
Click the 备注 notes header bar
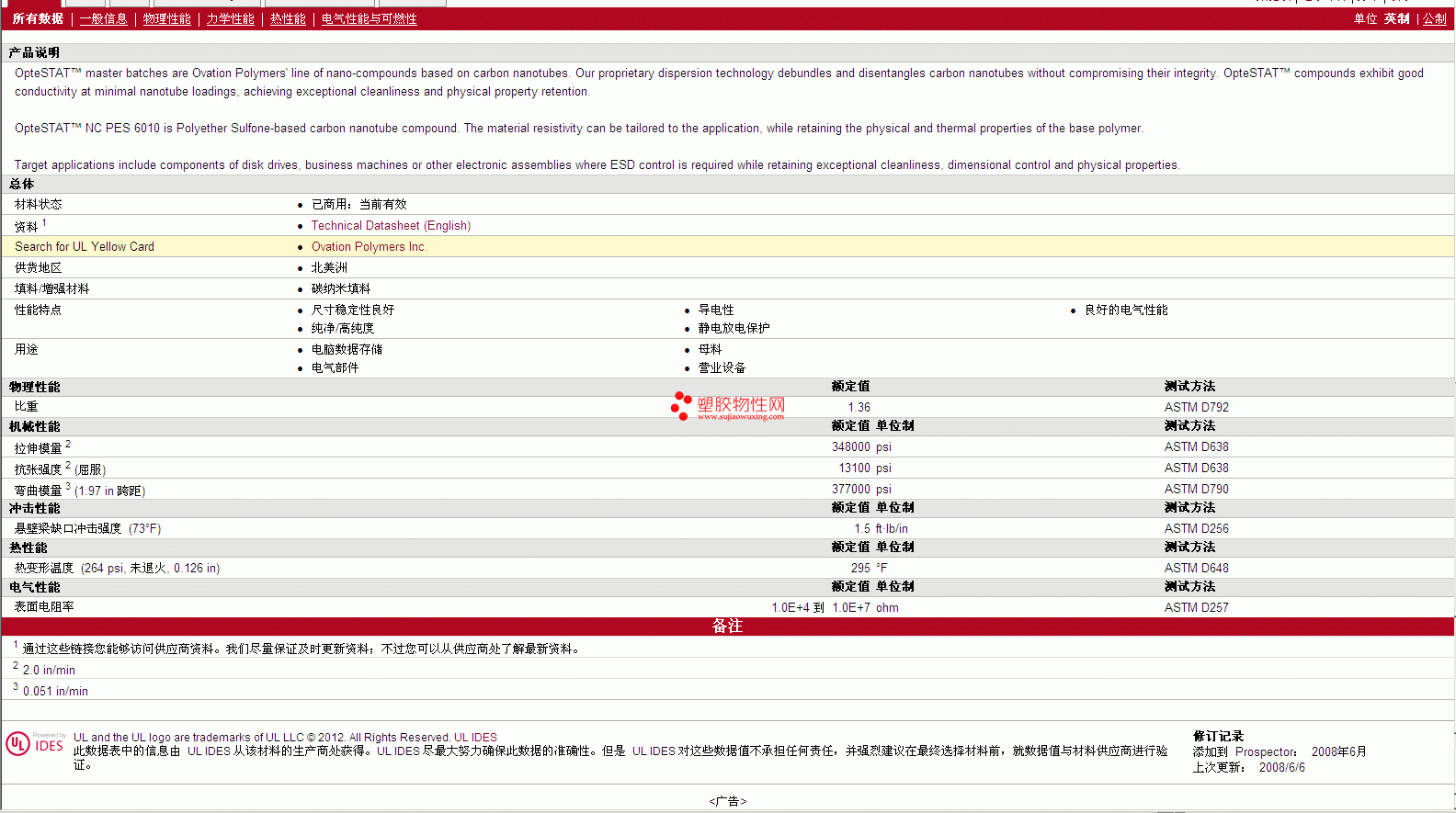(x=727, y=626)
